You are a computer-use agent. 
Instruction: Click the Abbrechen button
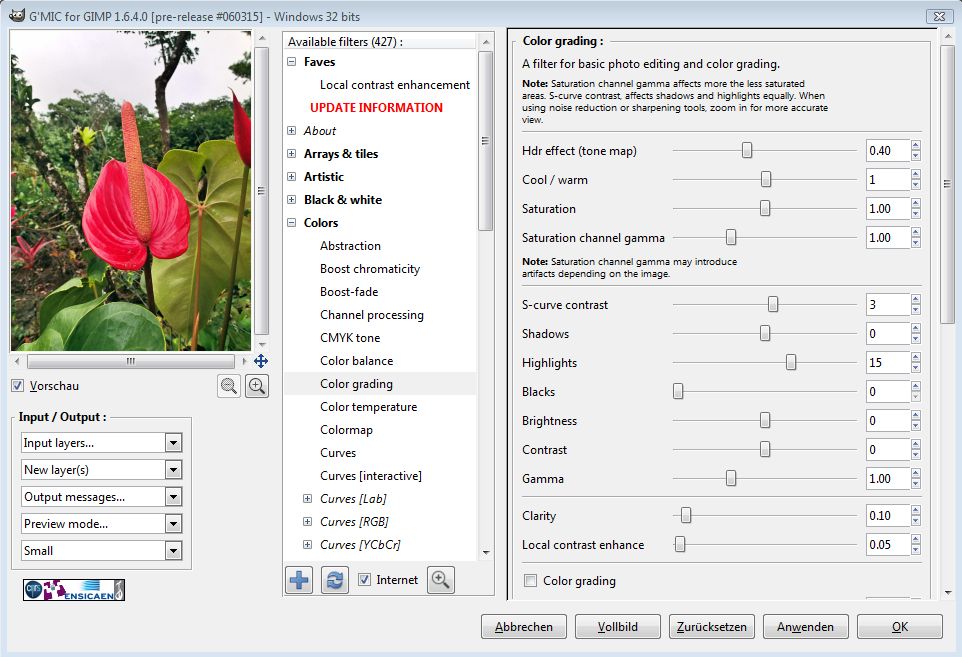pos(523,626)
